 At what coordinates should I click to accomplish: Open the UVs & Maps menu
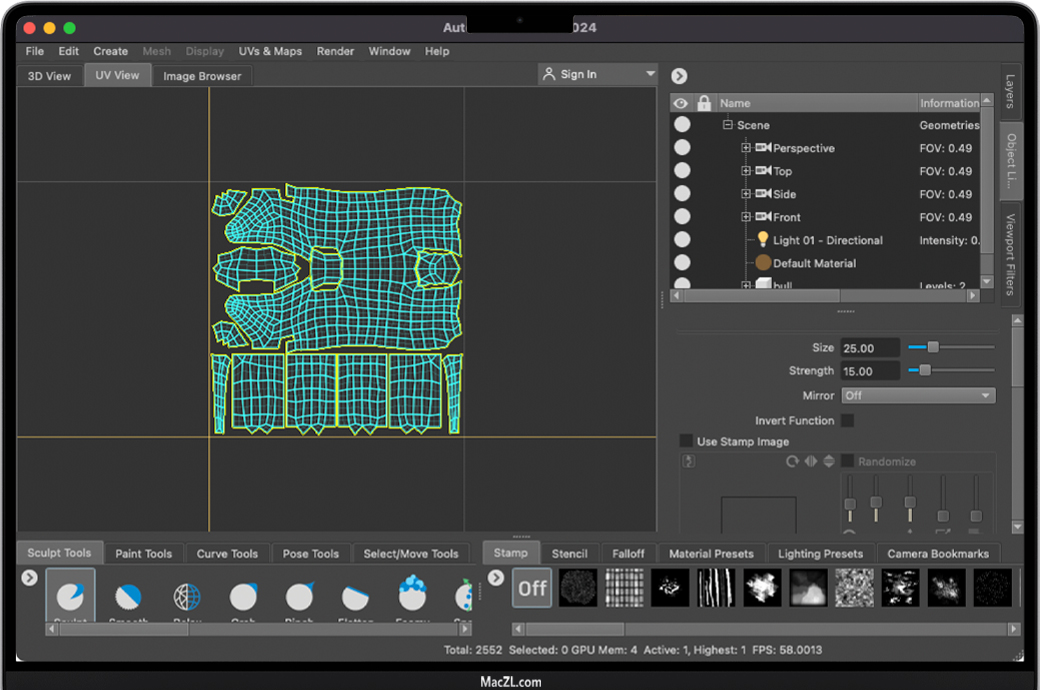[270, 51]
